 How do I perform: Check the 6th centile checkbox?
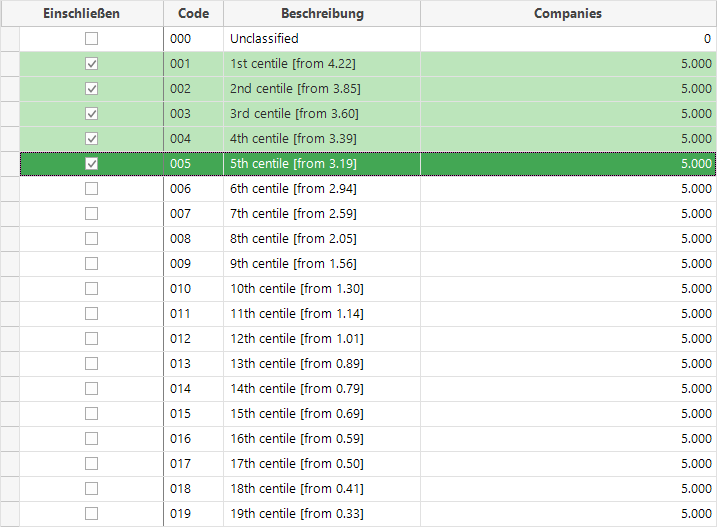91,188
